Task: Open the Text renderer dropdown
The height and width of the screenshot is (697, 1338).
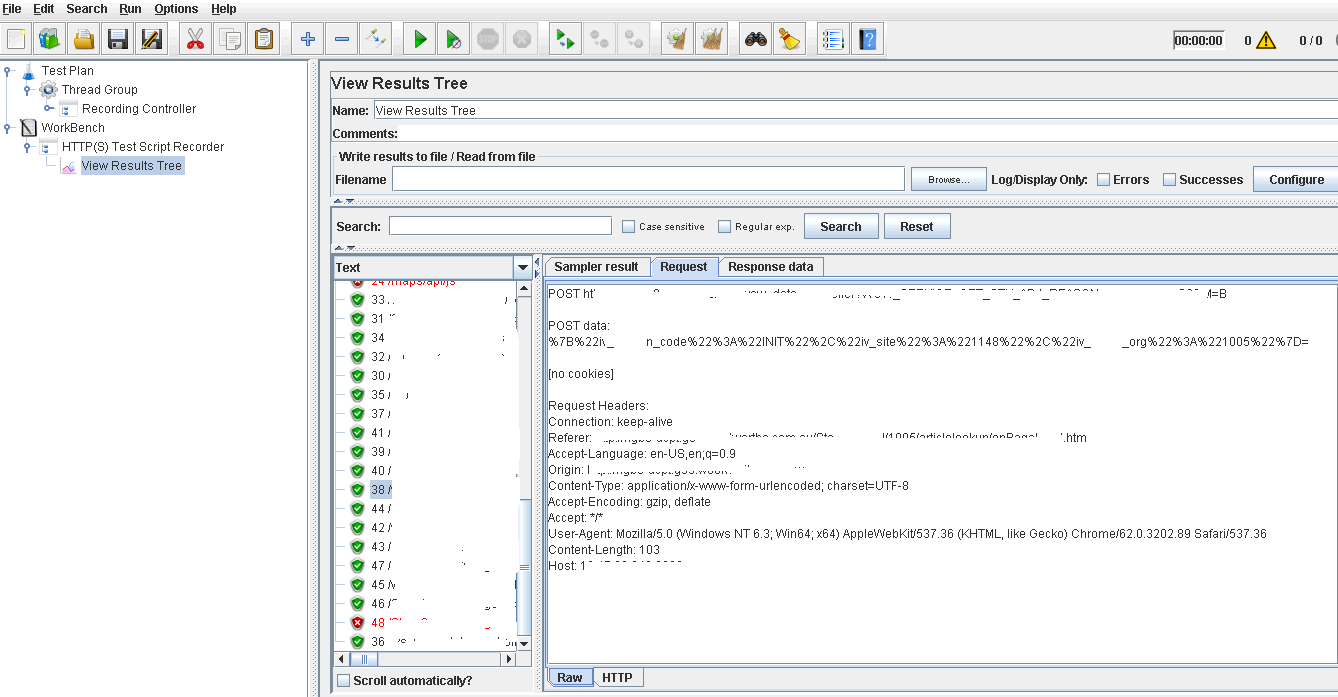Action: [x=523, y=268]
